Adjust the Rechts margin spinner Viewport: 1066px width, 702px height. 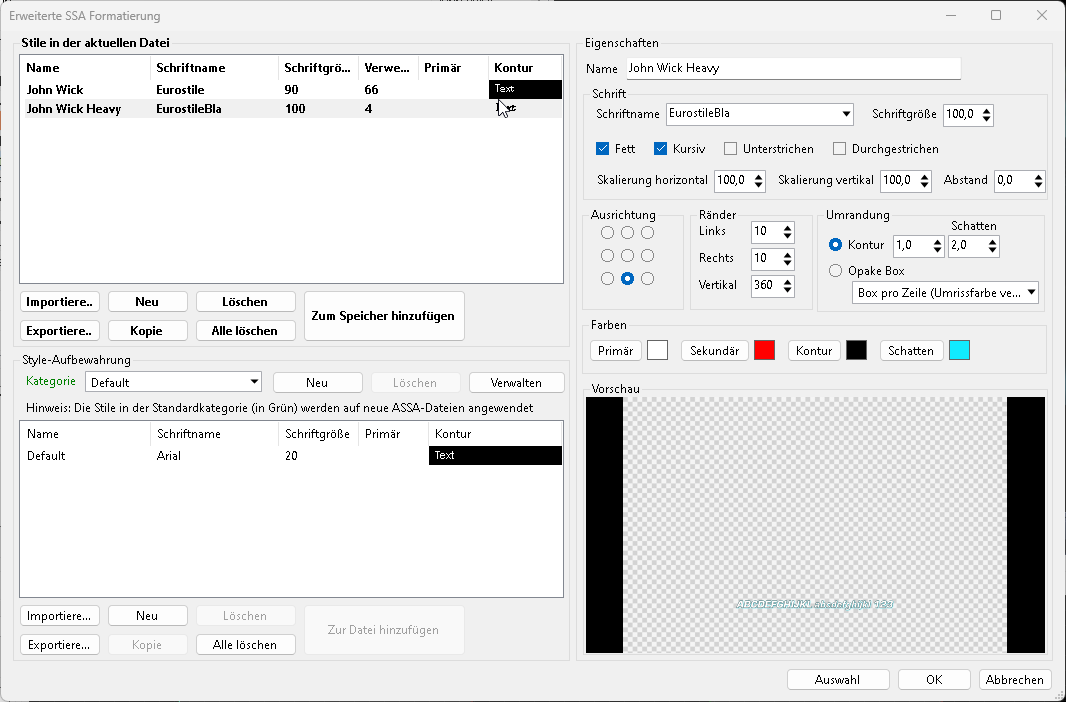[787, 259]
